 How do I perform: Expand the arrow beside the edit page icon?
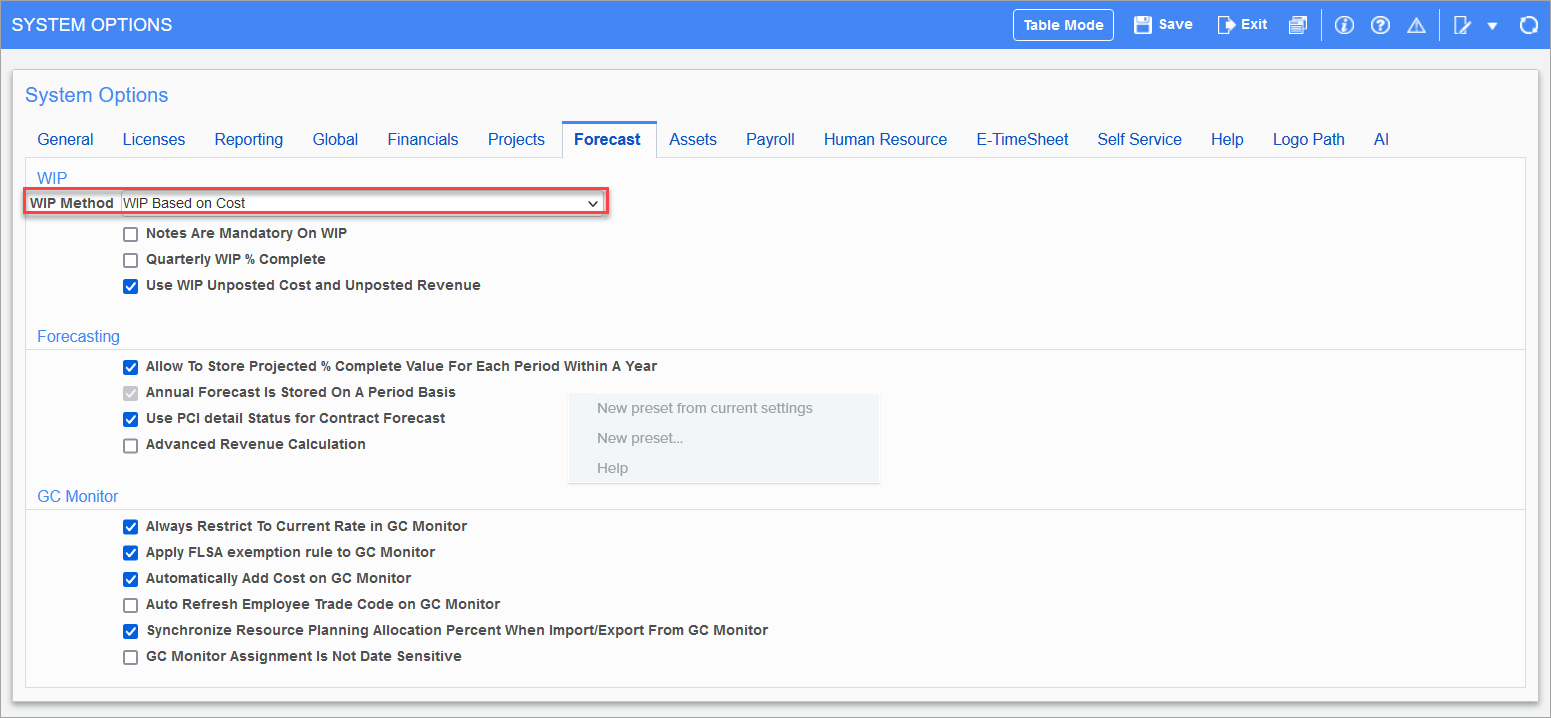coord(1492,26)
